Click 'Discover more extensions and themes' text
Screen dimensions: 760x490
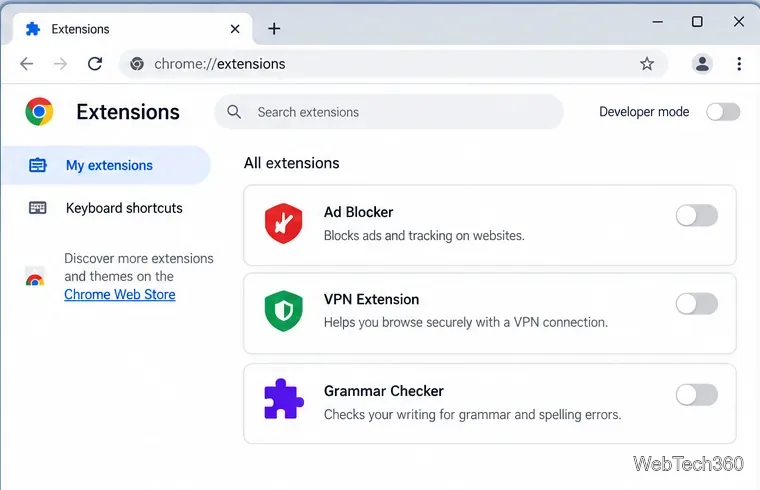pyautogui.click(x=139, y=267)
